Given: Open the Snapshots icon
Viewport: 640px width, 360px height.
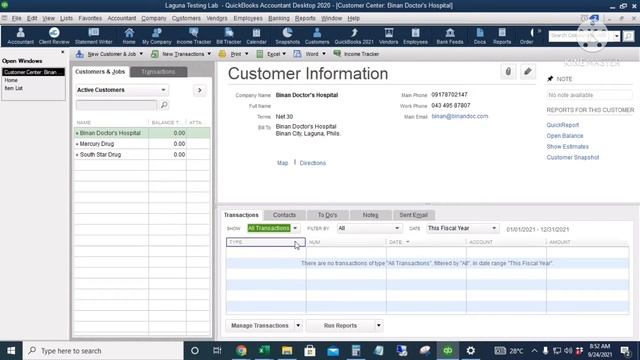Looking at the screenshot, I should [287, 36].
